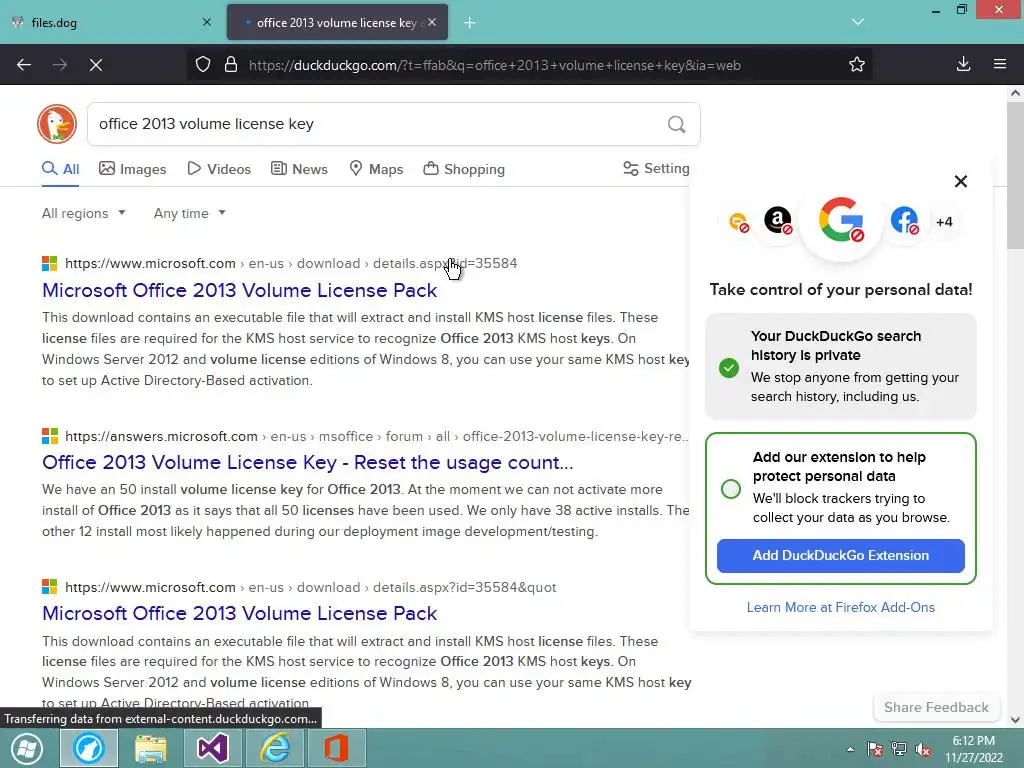
Task: Close the privacy promo panel
Action: [961, 182]
